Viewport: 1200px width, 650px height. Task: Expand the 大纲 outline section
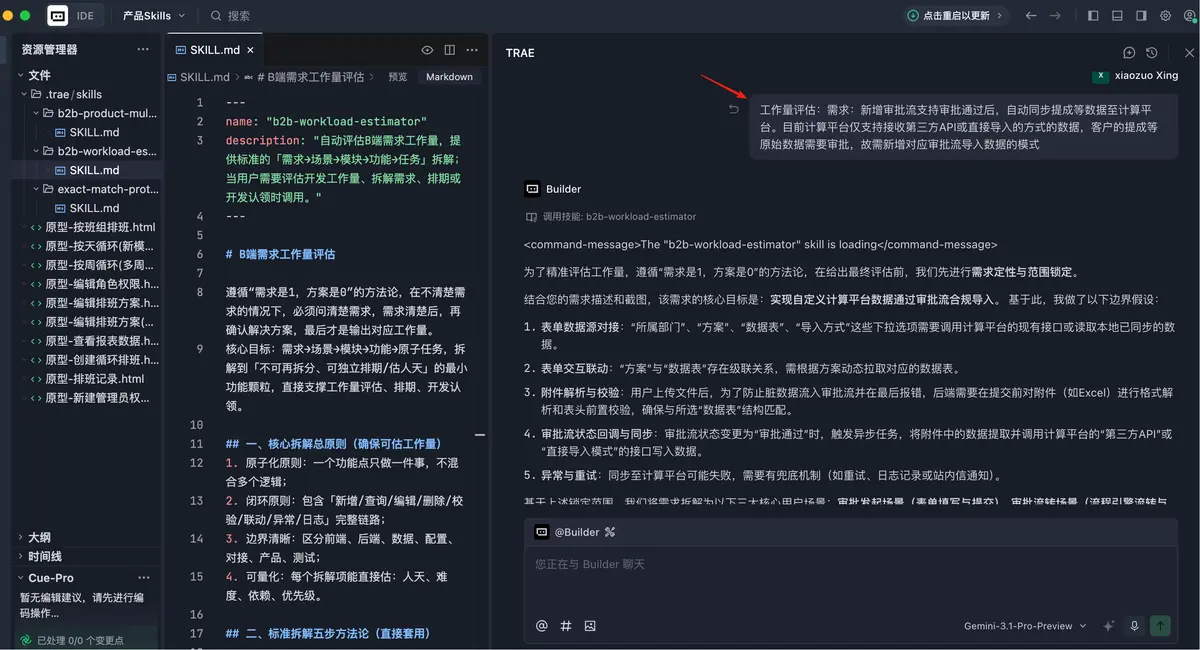pos(40,537)
